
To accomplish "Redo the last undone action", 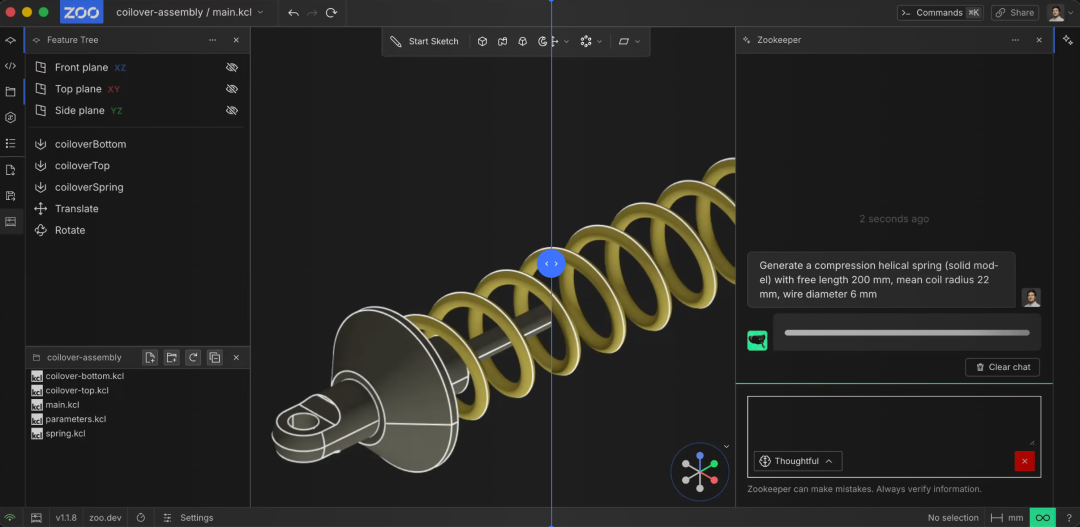I will point(312,12).
